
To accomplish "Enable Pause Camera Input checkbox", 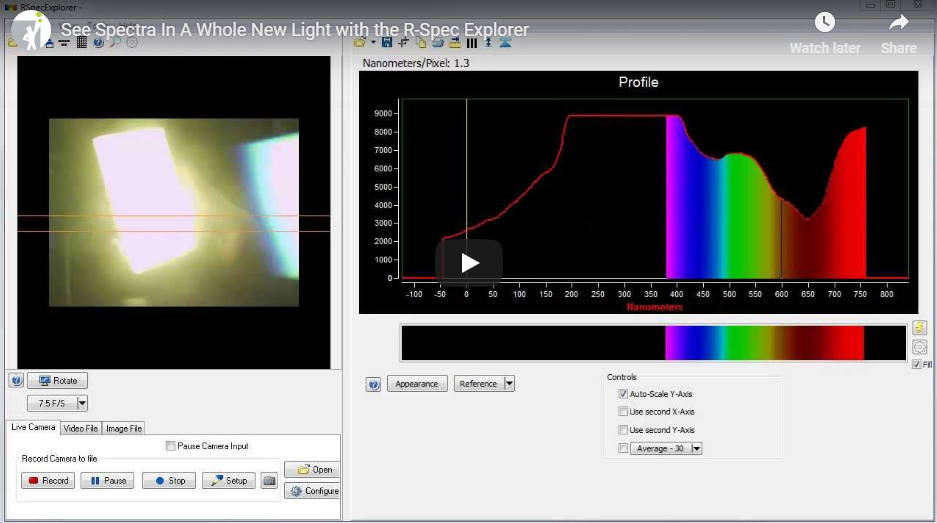I will coord(171,446).
